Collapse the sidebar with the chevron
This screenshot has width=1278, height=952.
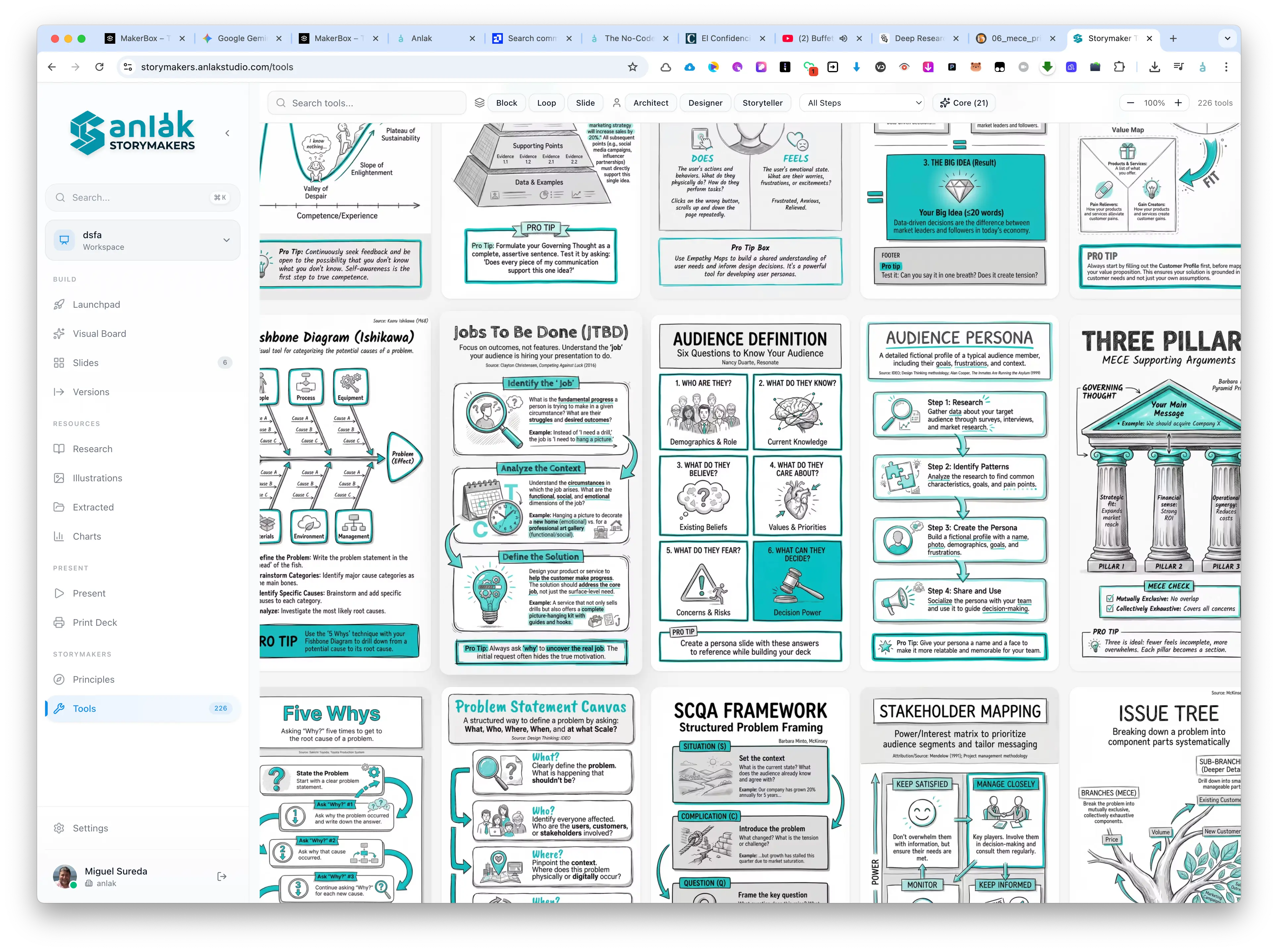(228, 133)
